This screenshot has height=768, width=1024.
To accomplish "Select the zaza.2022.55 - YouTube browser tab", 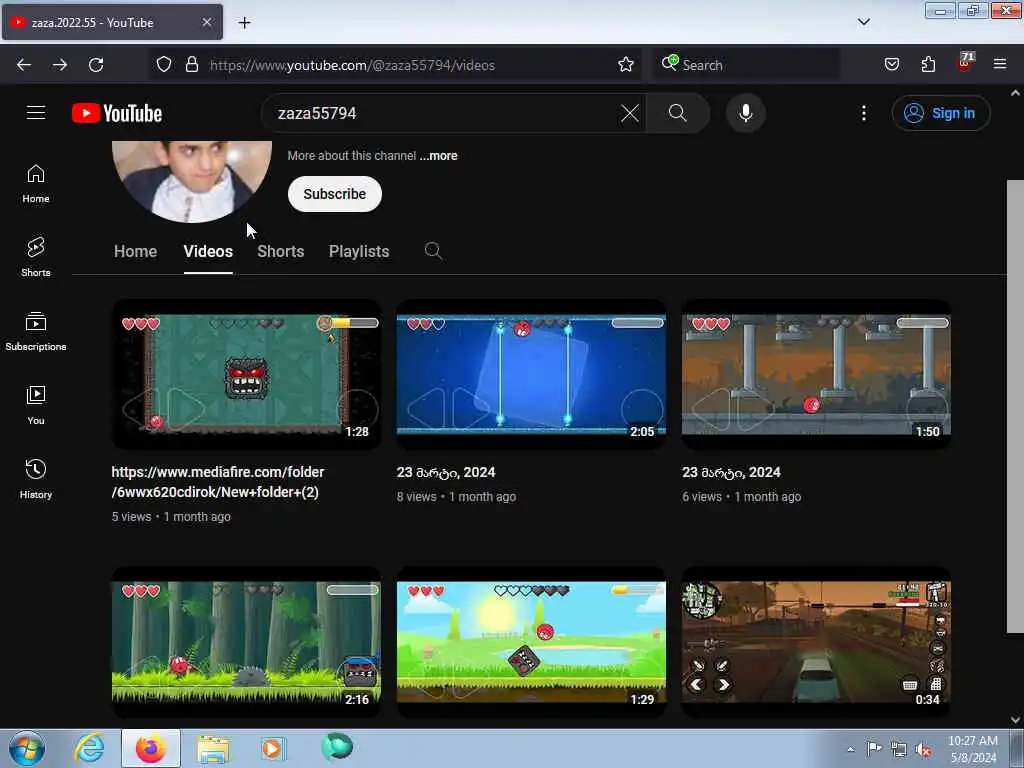I will point(112,22).
